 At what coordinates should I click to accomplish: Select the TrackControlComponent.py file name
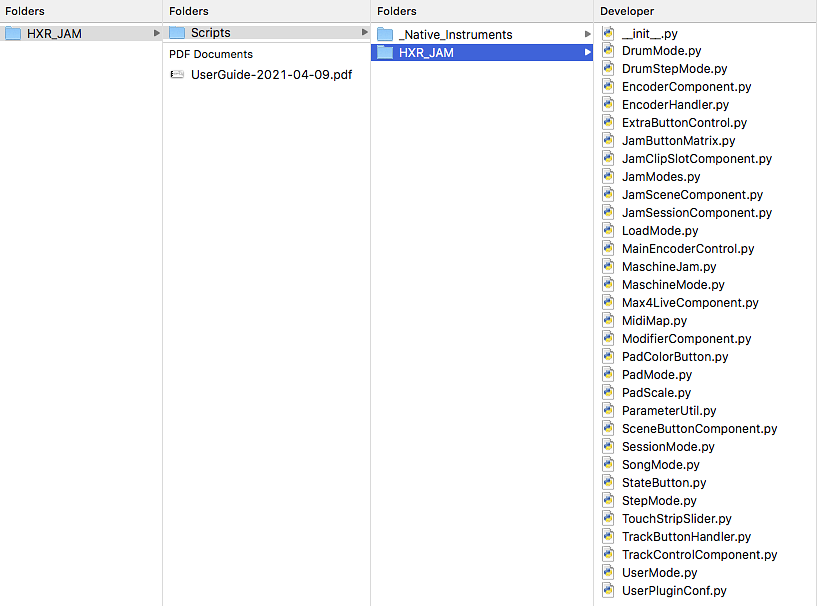tap(700, 554)
